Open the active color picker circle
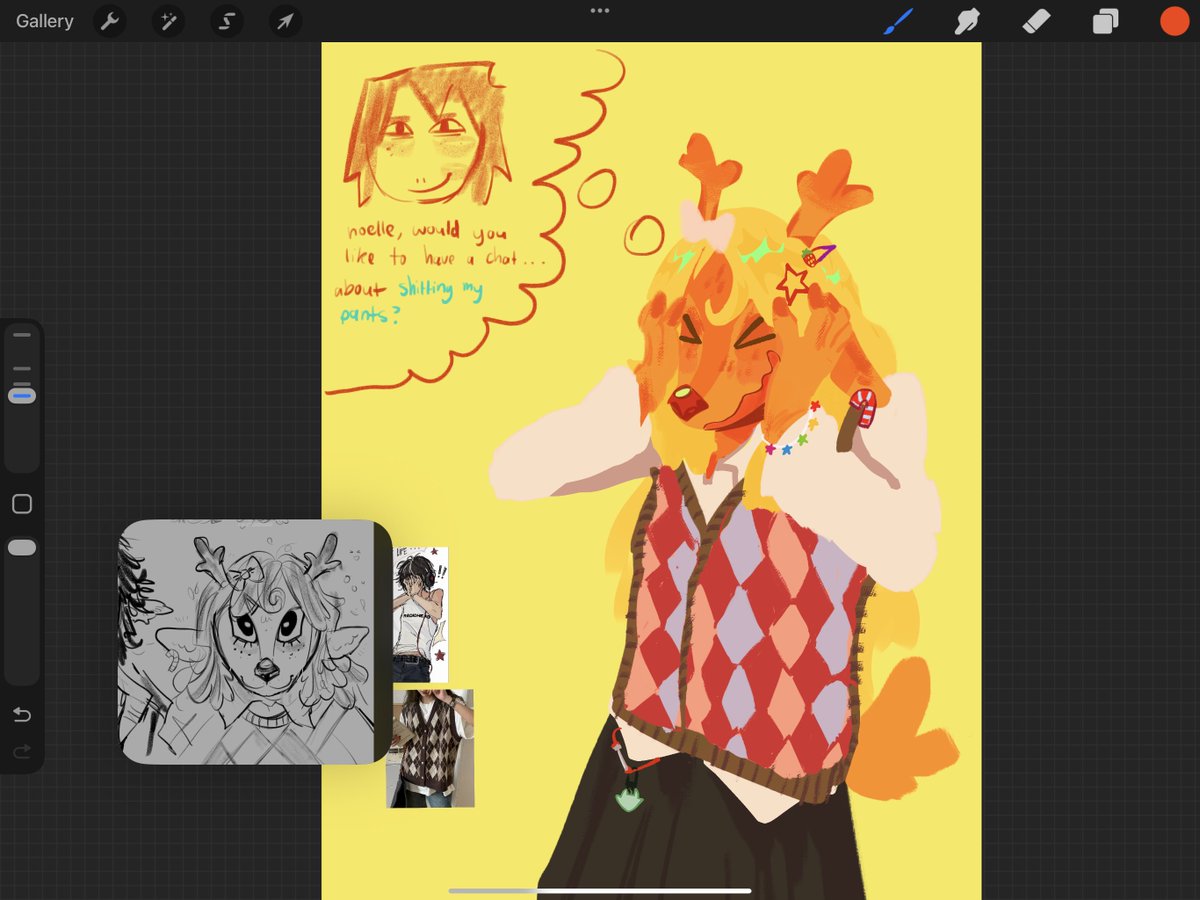Viewport: 1200px width, 900px height. click(x=1174, y=21)
